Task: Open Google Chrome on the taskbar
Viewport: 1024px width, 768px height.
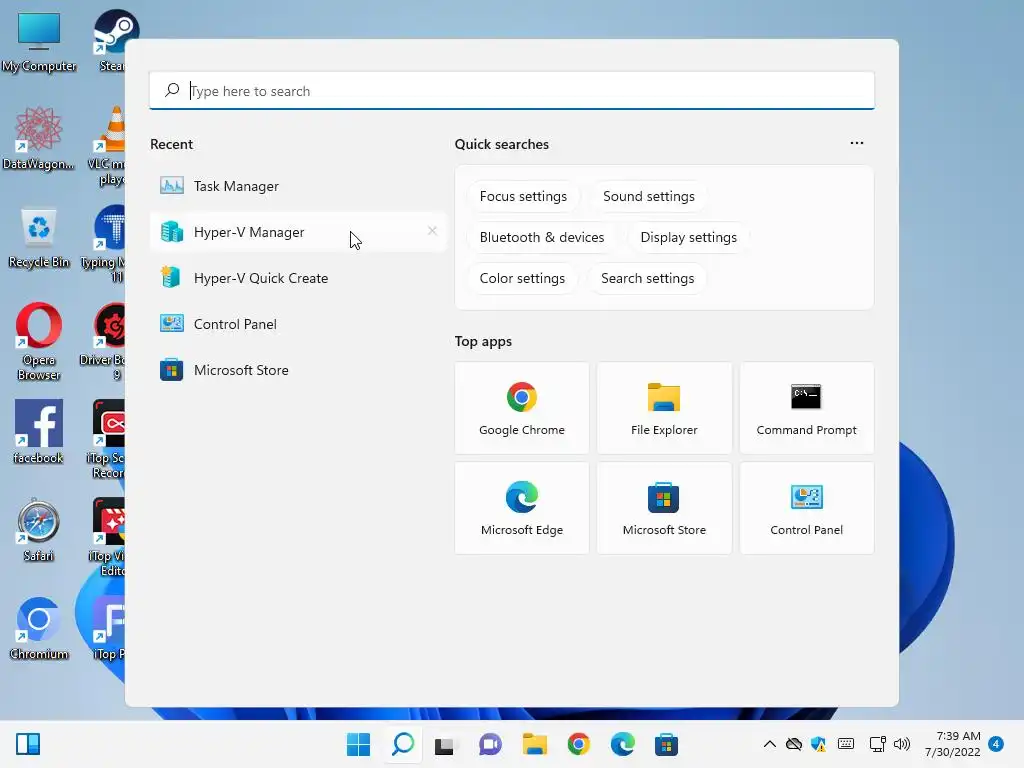Action: pos(579,744)
